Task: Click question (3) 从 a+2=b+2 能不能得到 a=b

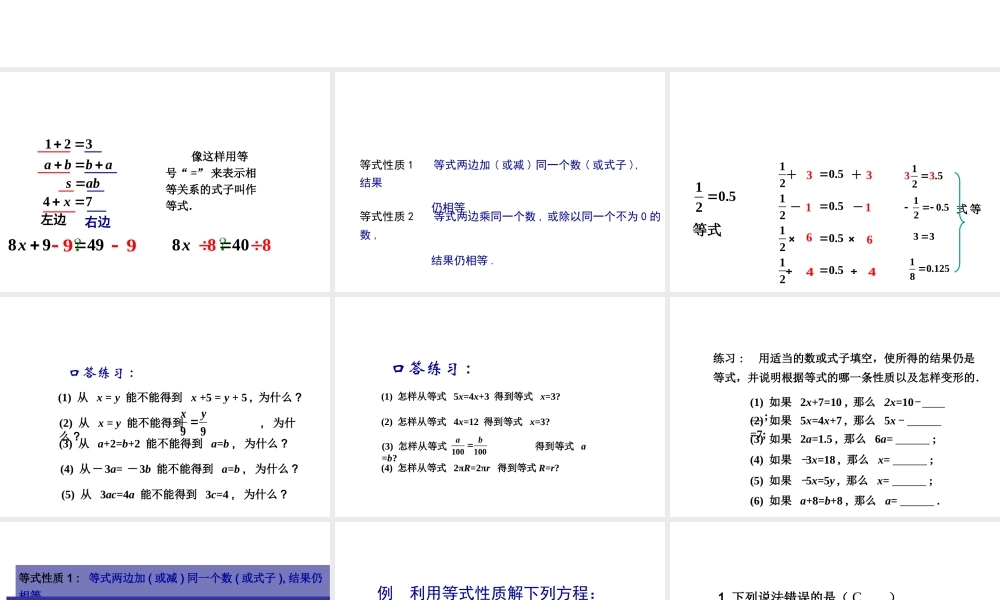Action: click(174, 444)
